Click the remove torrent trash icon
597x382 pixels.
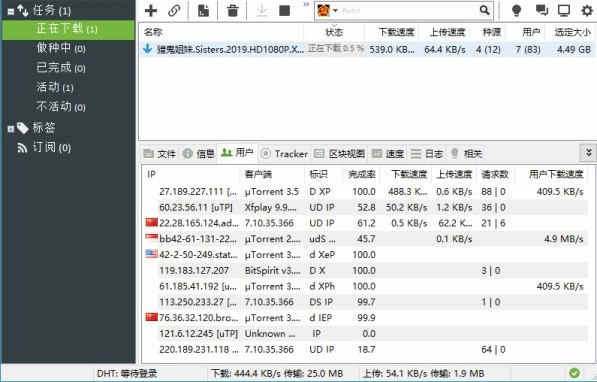click(233, 10)
